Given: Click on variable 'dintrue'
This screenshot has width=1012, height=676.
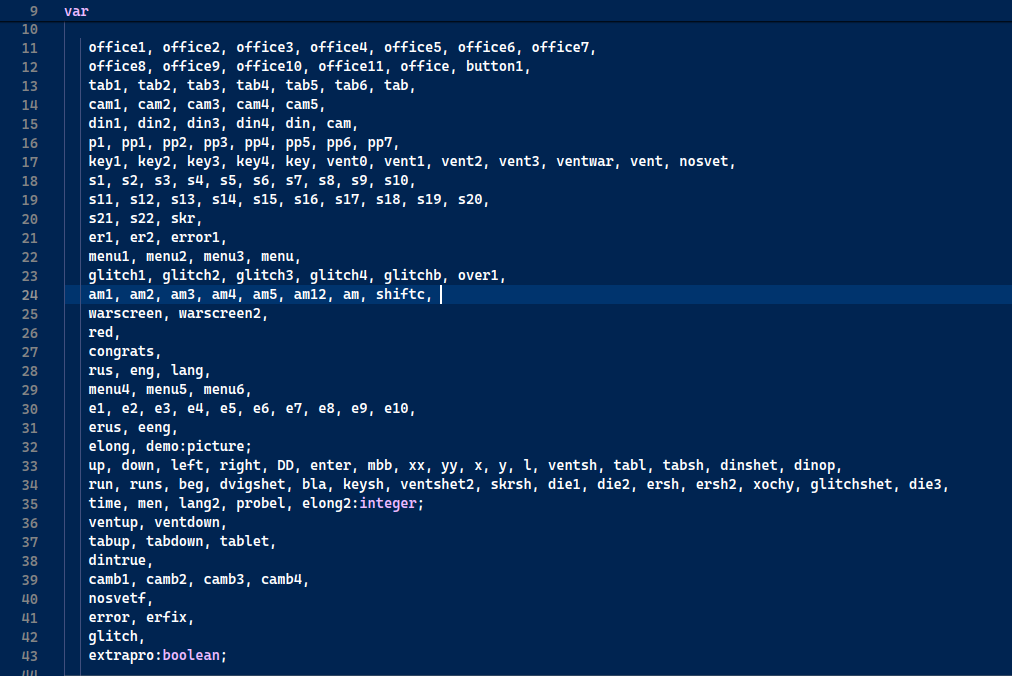Looking at the screenshot, I should 117,561.
